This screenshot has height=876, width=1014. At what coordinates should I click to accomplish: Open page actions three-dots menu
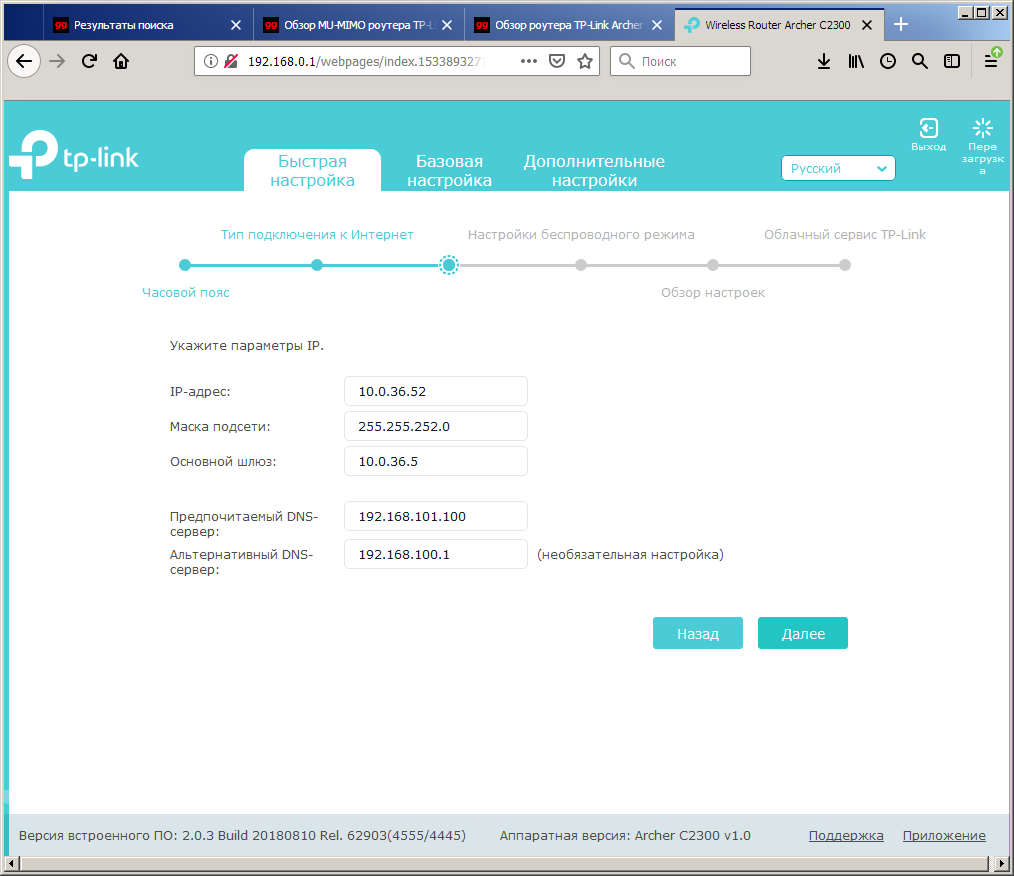click(528, 61)
